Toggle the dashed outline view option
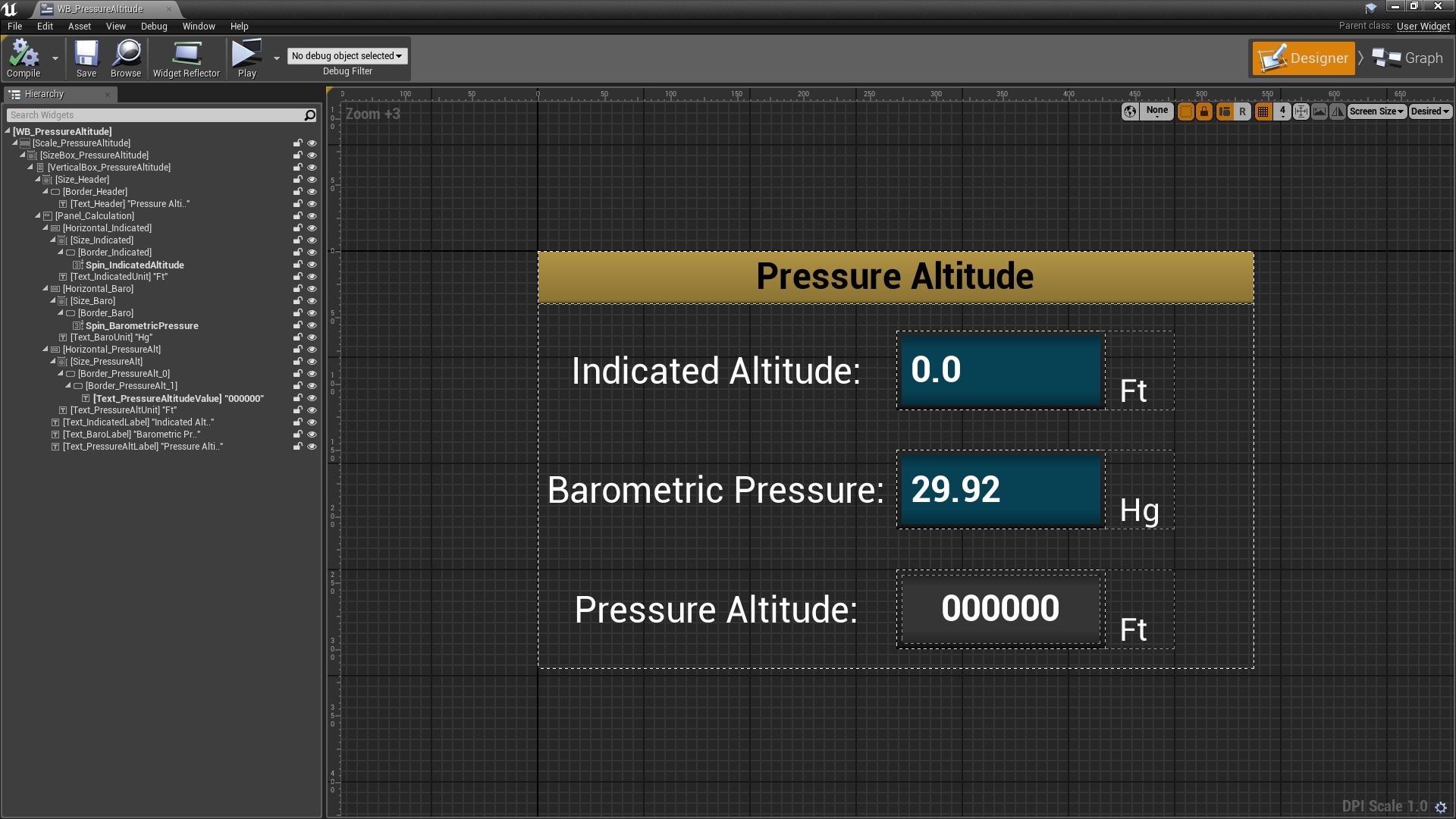 click(1185, 111)
